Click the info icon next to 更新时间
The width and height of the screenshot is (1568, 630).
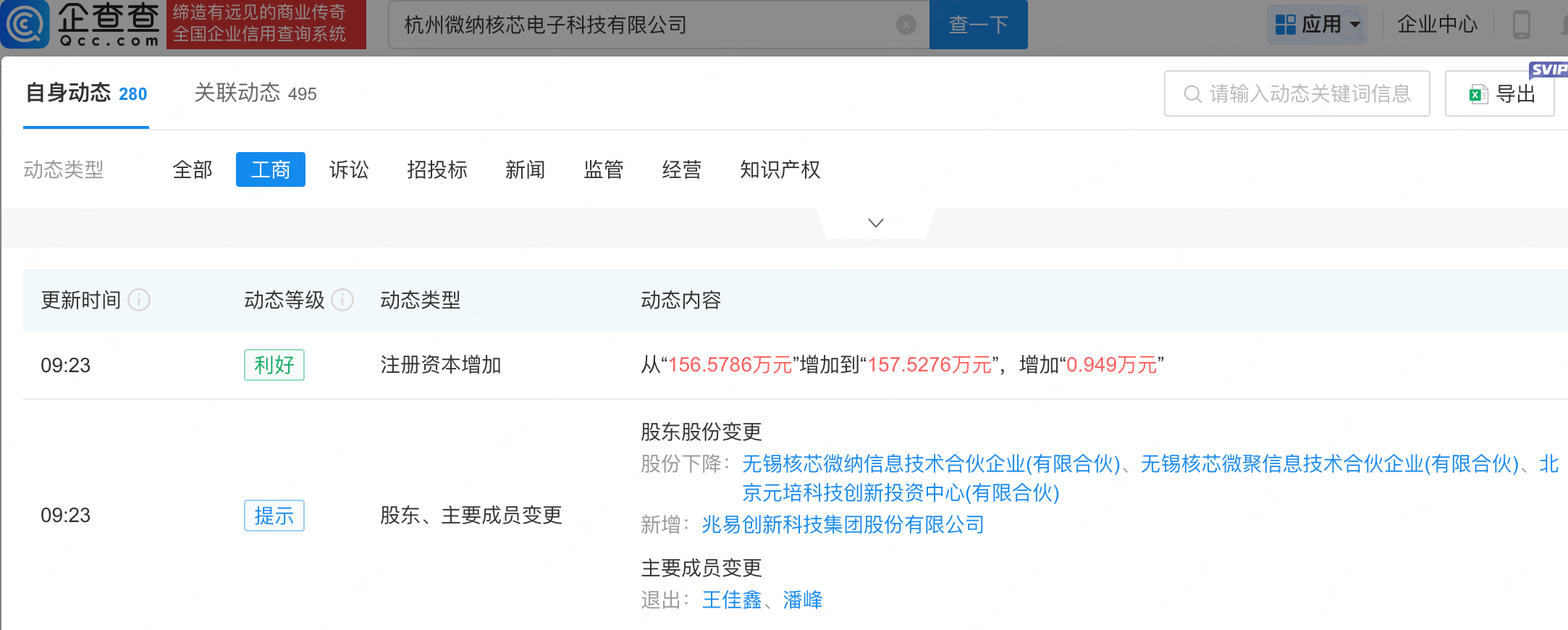[x=139, y=300]
